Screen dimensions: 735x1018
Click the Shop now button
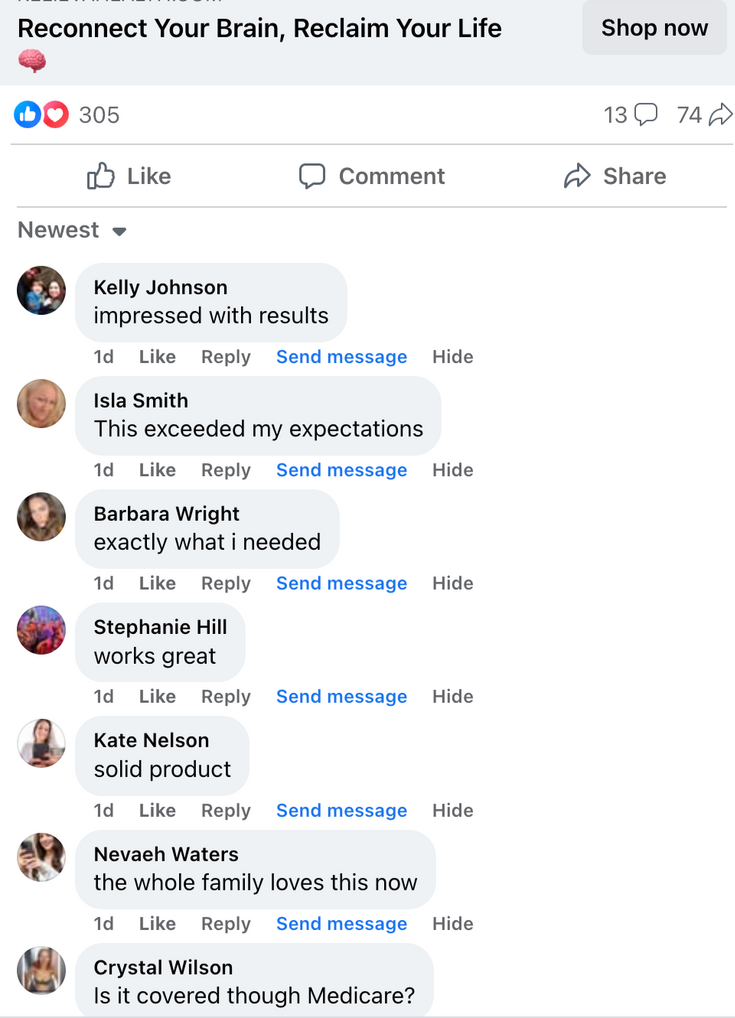[x=654, y=27]
